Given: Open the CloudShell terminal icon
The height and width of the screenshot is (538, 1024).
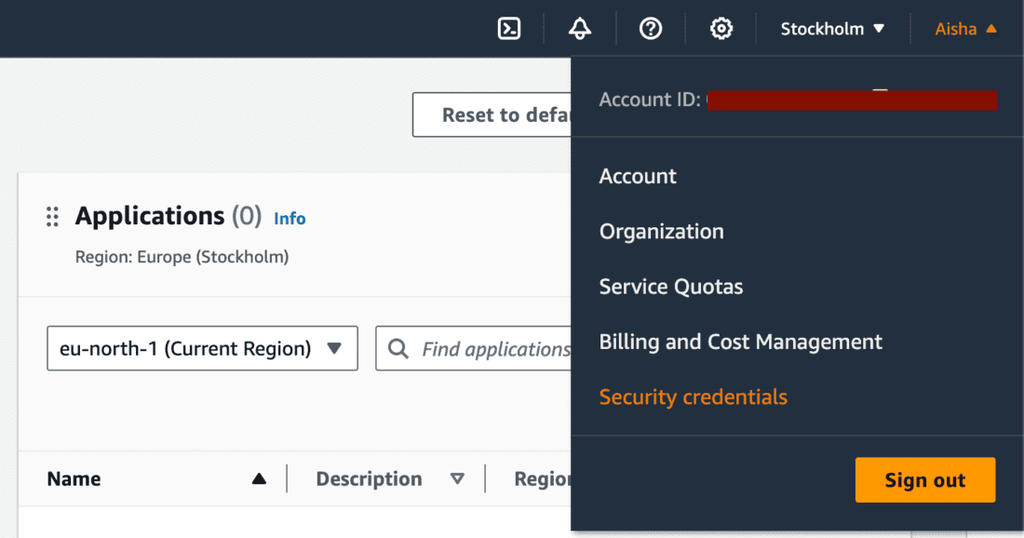Looking at the screenshot, I should (509, 29).
